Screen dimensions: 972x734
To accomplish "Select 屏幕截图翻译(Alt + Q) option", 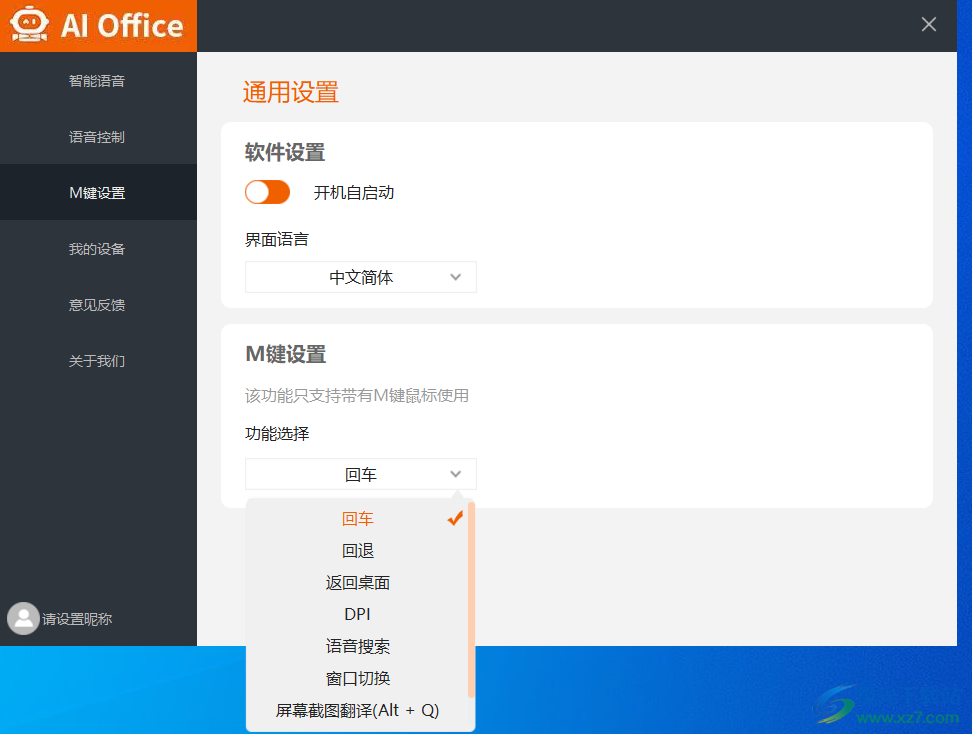I will click(357, 710).
